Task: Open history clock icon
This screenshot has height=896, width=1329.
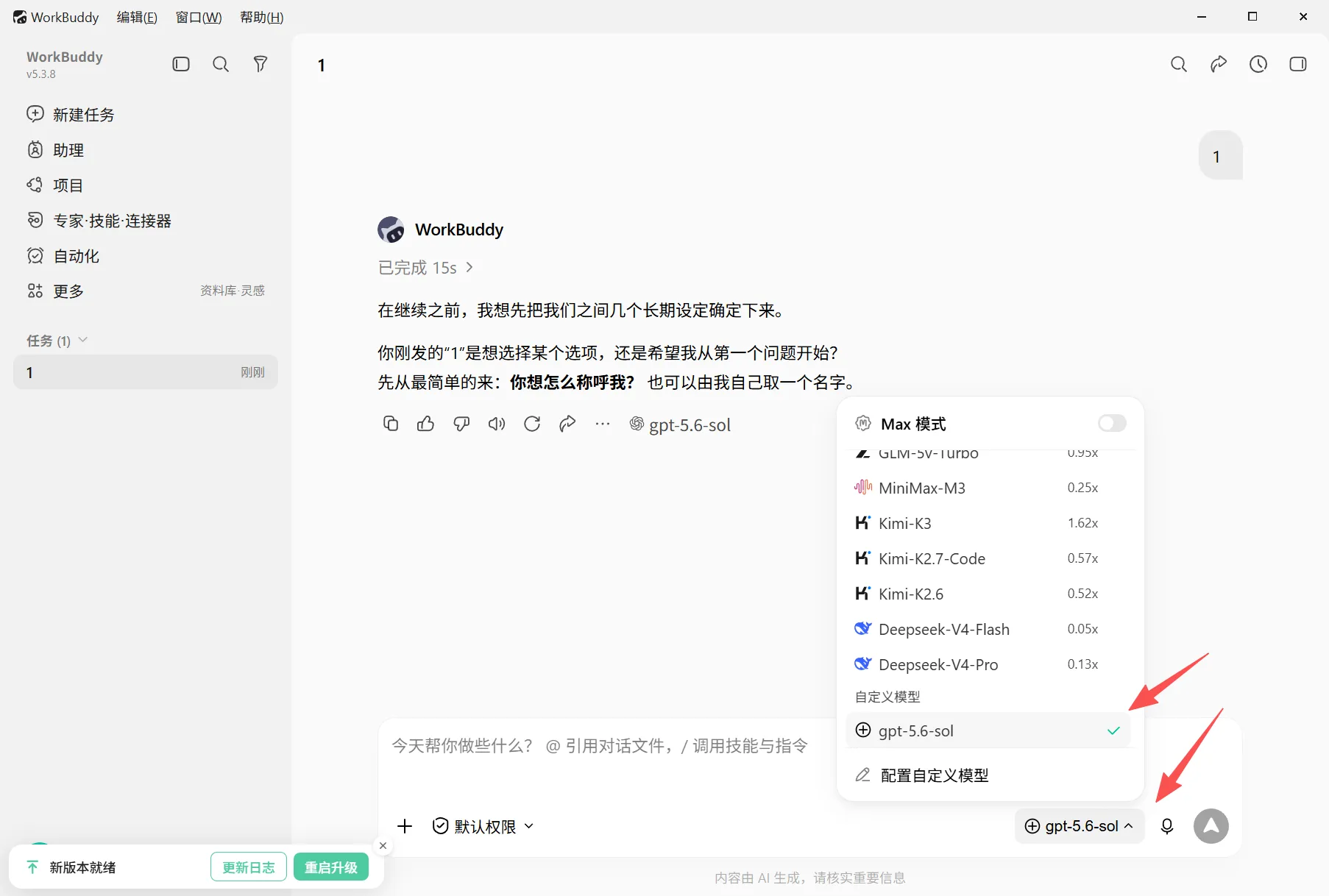Action: (1258, 64)
